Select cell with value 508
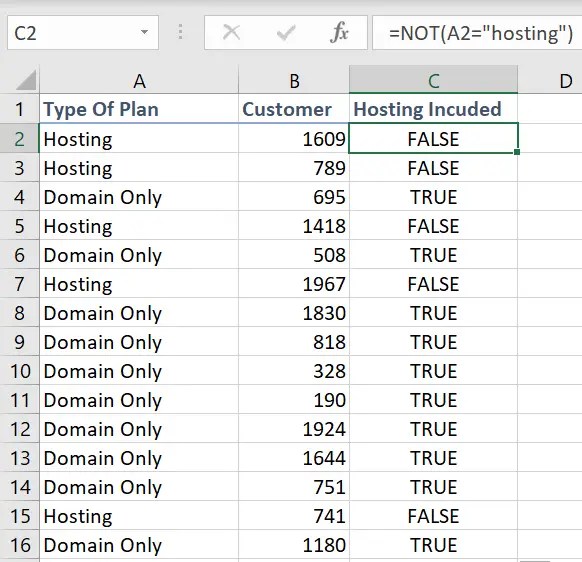The width and height of the screenshot is (582, 562). point(294,255)
